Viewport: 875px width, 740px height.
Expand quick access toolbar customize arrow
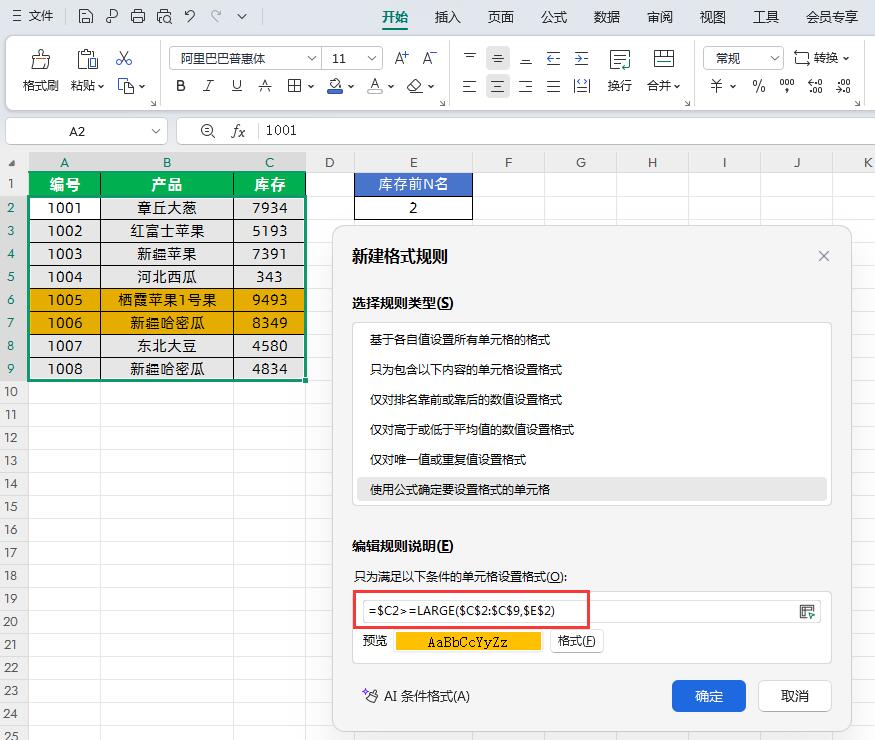tap(242, 16)
